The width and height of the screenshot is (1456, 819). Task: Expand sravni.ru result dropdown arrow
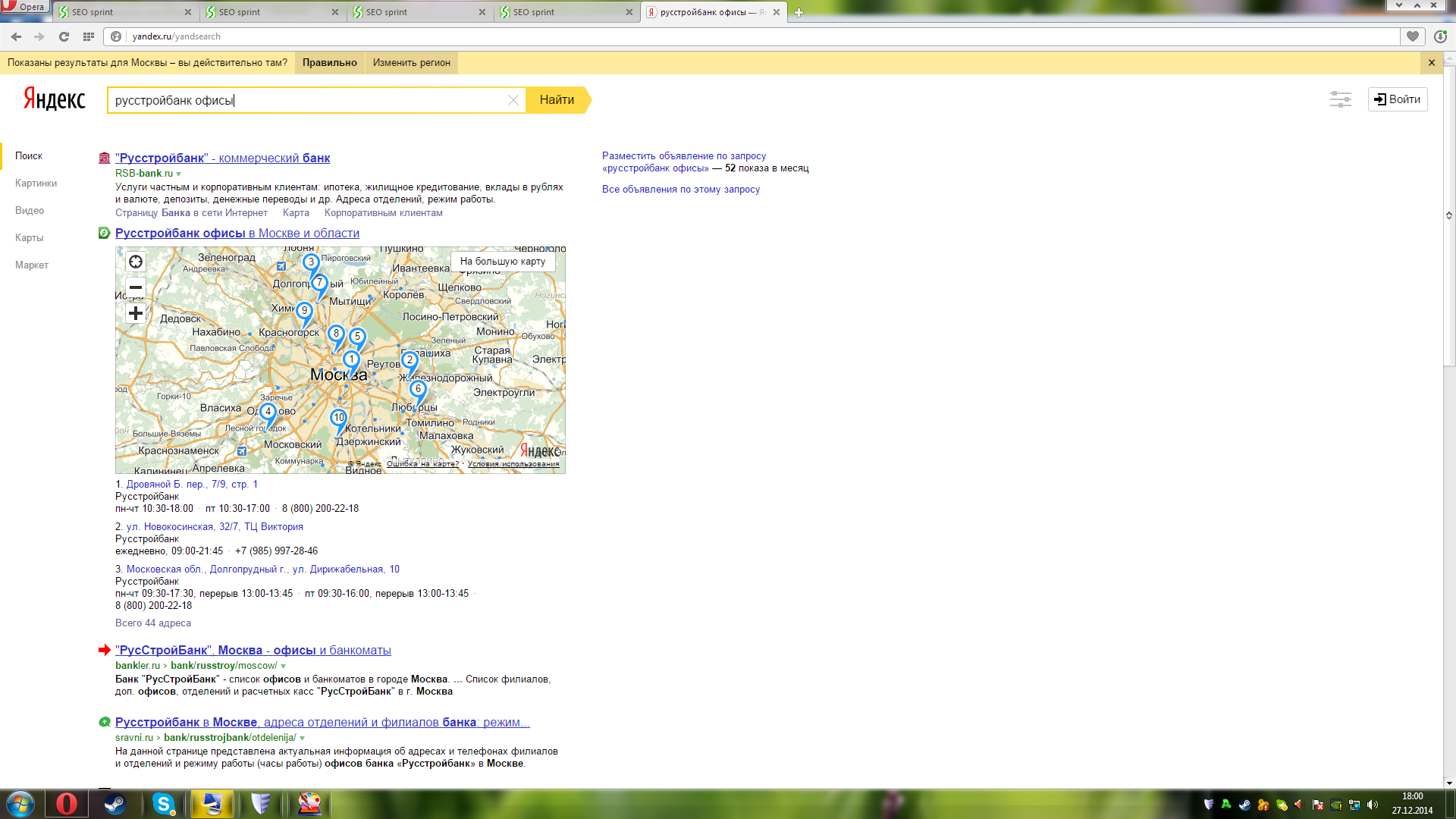[302, 739]
